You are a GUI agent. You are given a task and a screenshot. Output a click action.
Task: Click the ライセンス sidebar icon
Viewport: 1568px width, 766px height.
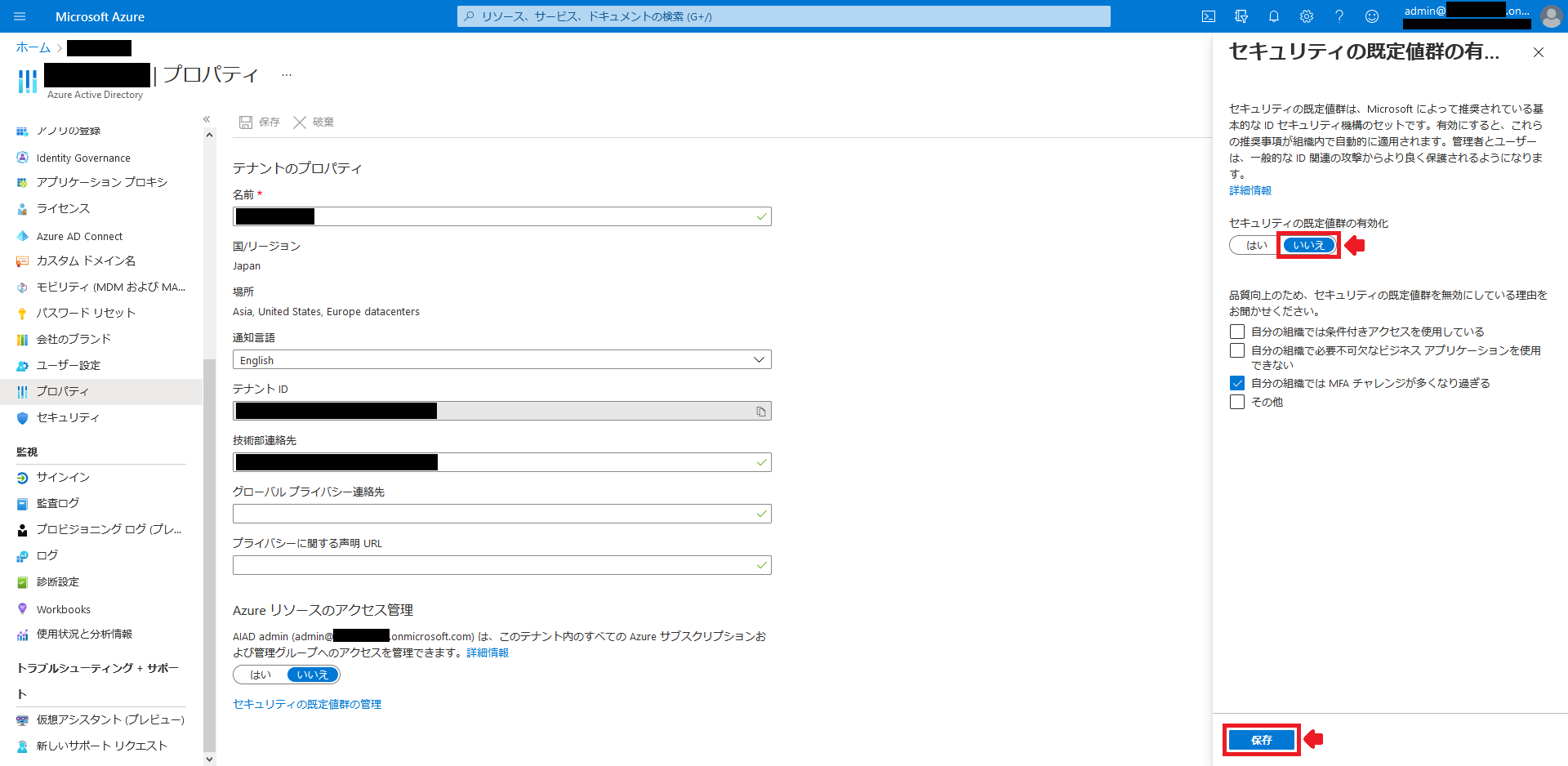tap(22, 209)
